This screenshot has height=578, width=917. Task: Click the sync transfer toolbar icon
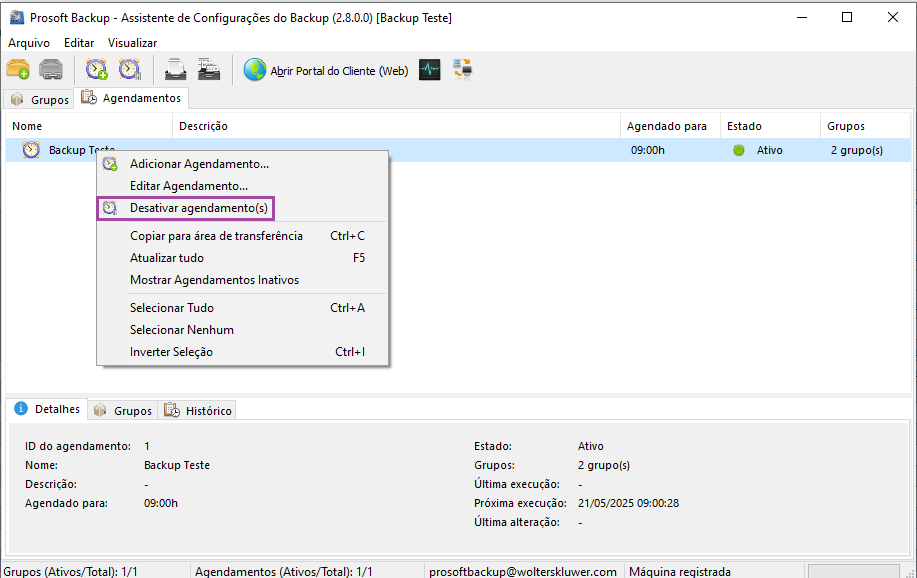[x=463, y=70]
